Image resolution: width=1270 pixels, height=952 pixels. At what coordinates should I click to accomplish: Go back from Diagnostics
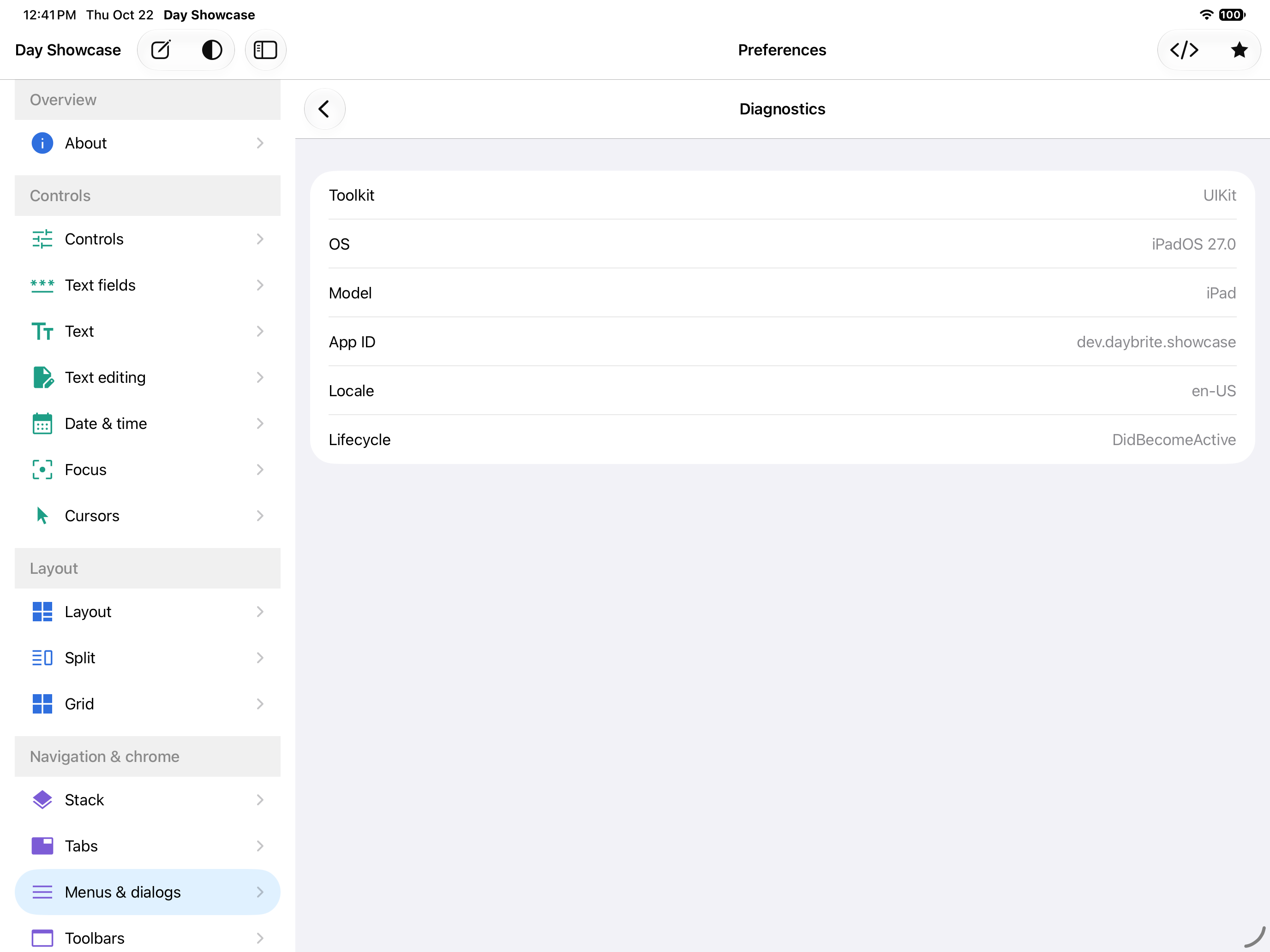point(324,109)
